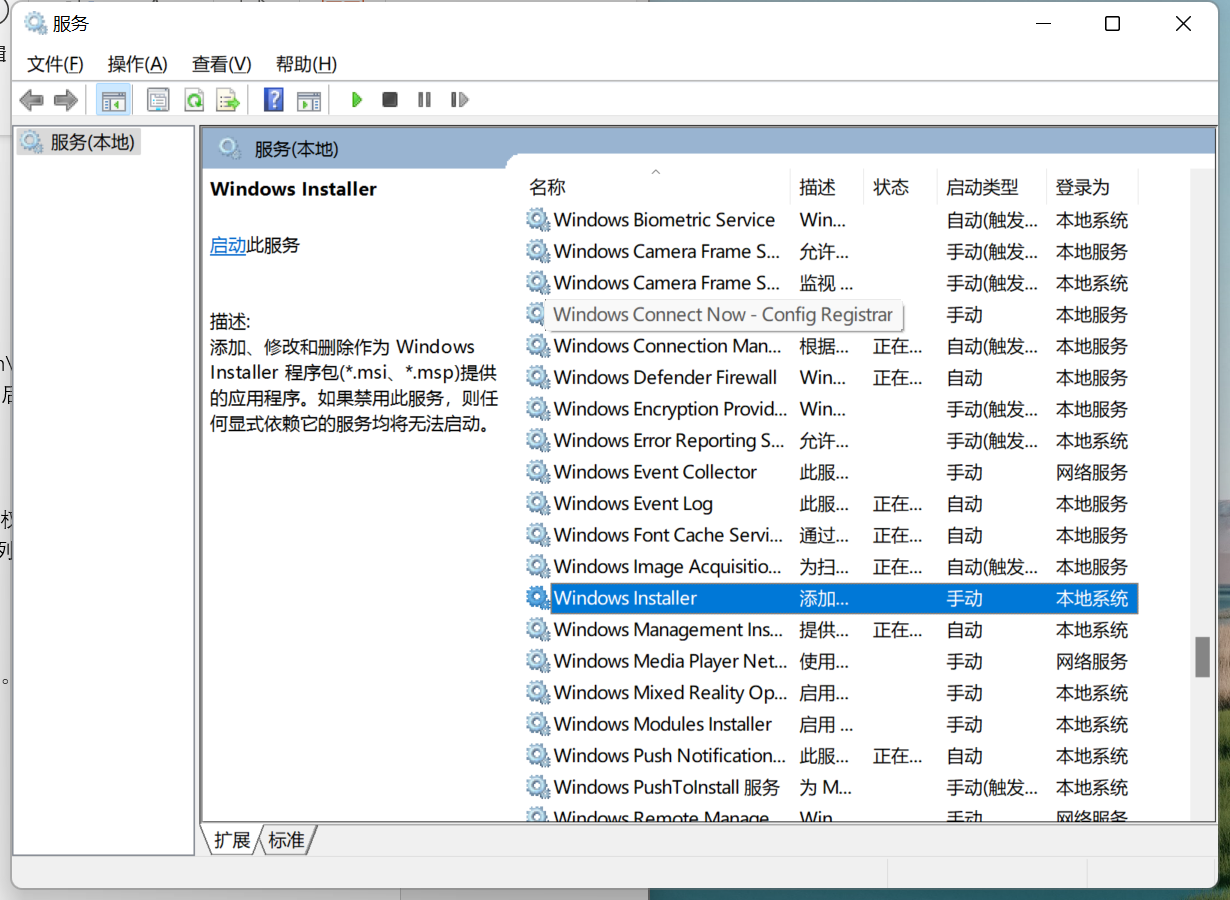Screen dimensions: 1230x900
Task: Switch to the 标准 tab
Action: [x=287, y=840]
